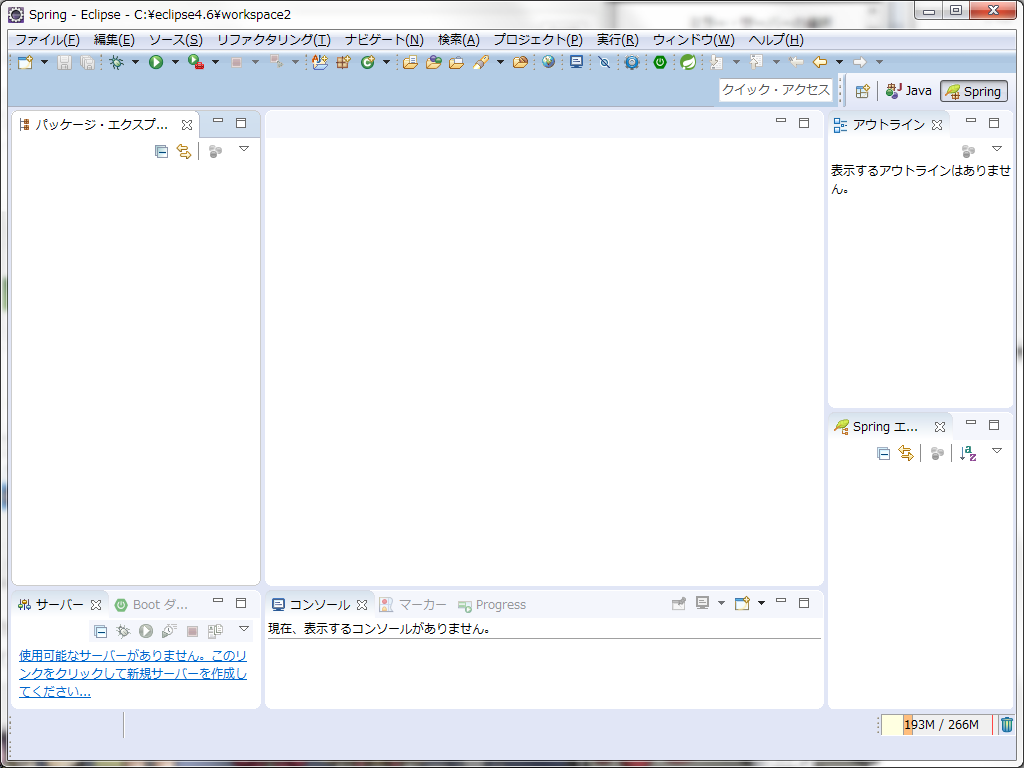This screenshot has width=1024, height=768.
Task: Open the New Wizard toolbar icon
Action: point(24,61)
